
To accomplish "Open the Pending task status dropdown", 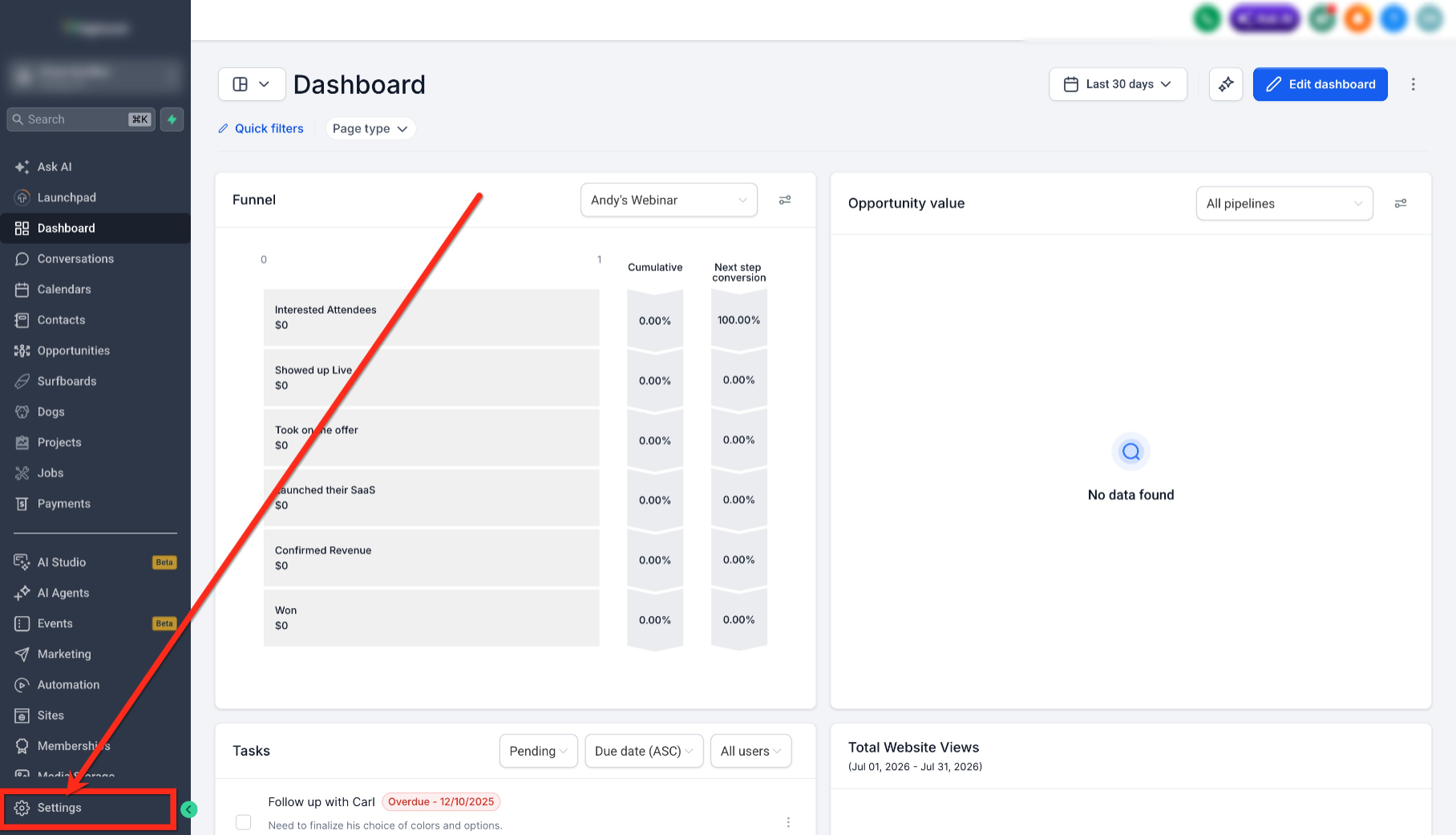I will pos(538,751).
